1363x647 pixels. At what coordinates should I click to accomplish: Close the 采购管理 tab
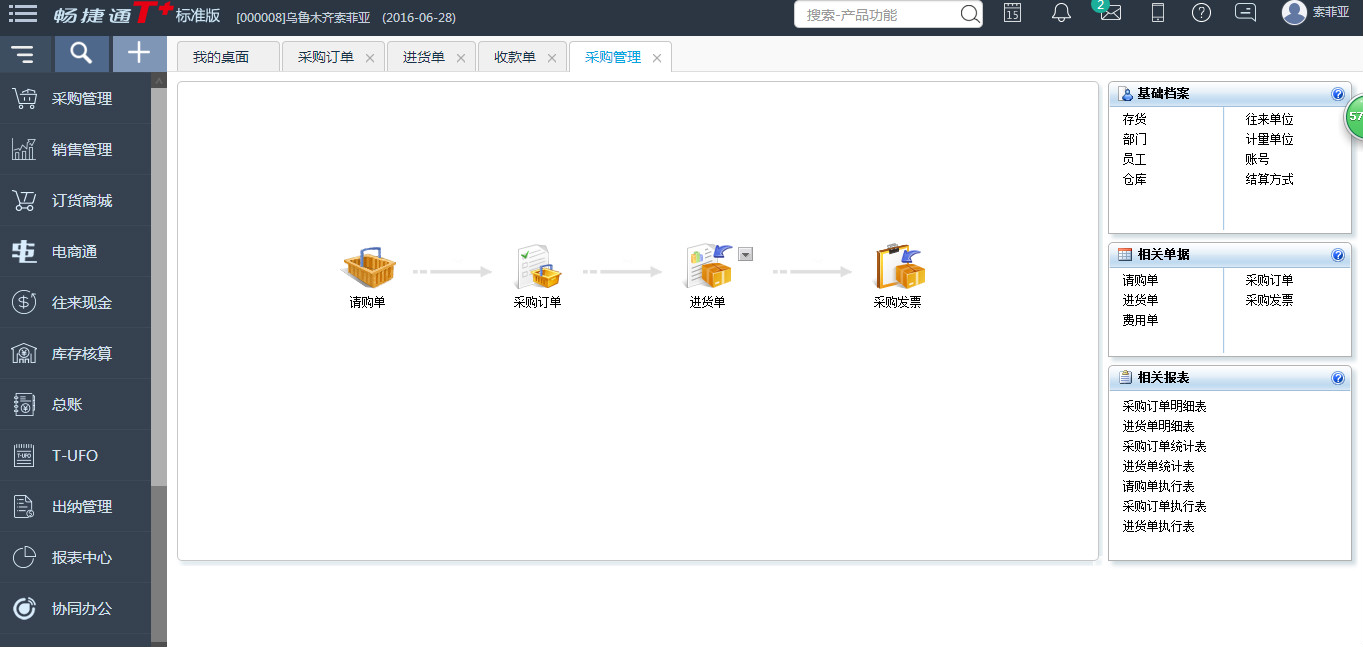coord(657,58)
